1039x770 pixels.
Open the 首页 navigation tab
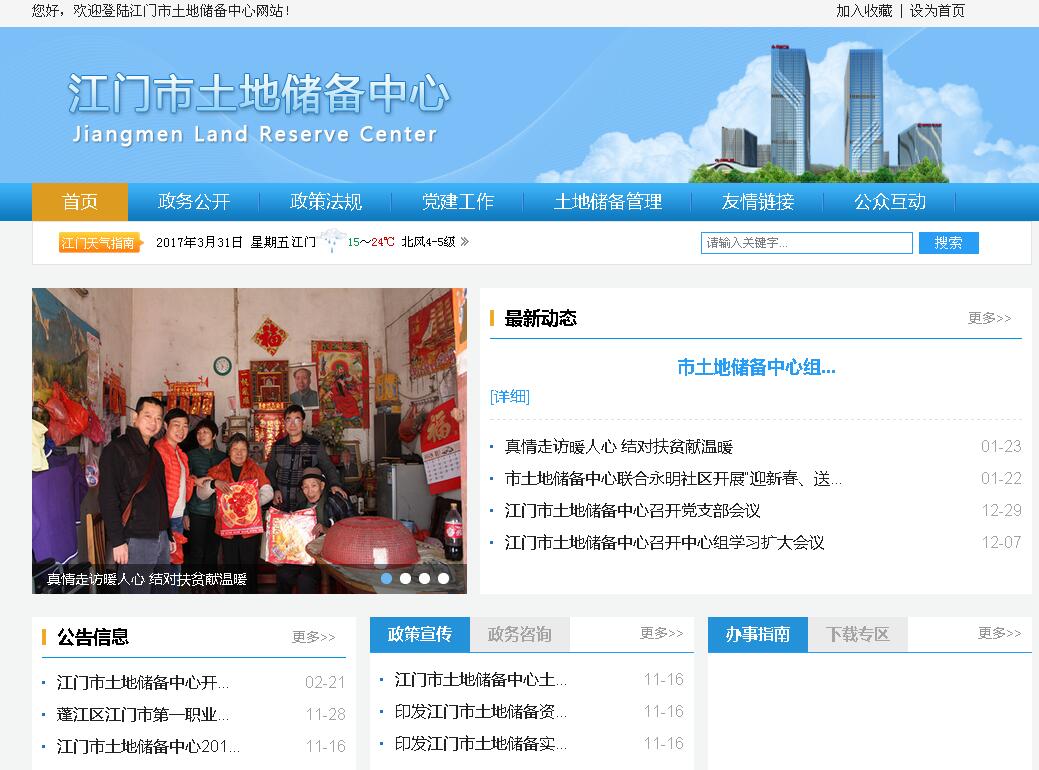pos(80,201)
